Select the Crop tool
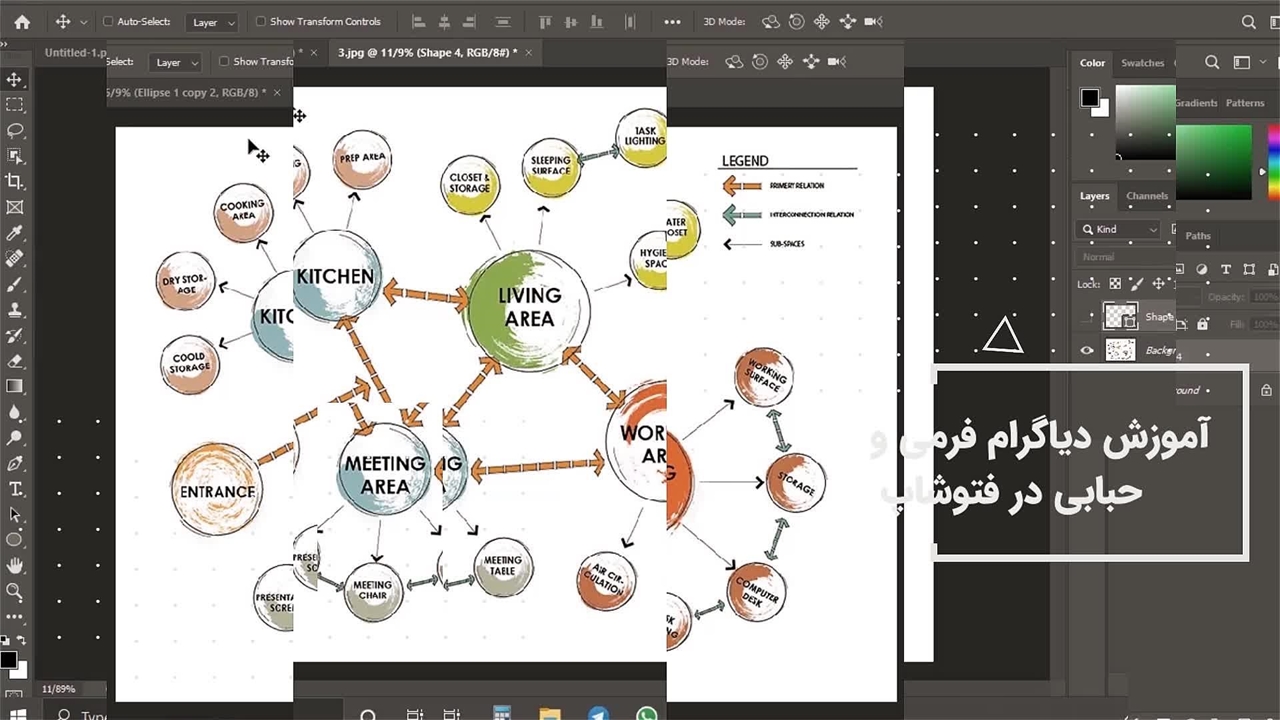Viewport: 1280px width, 720px height. (x=15, y=182)
